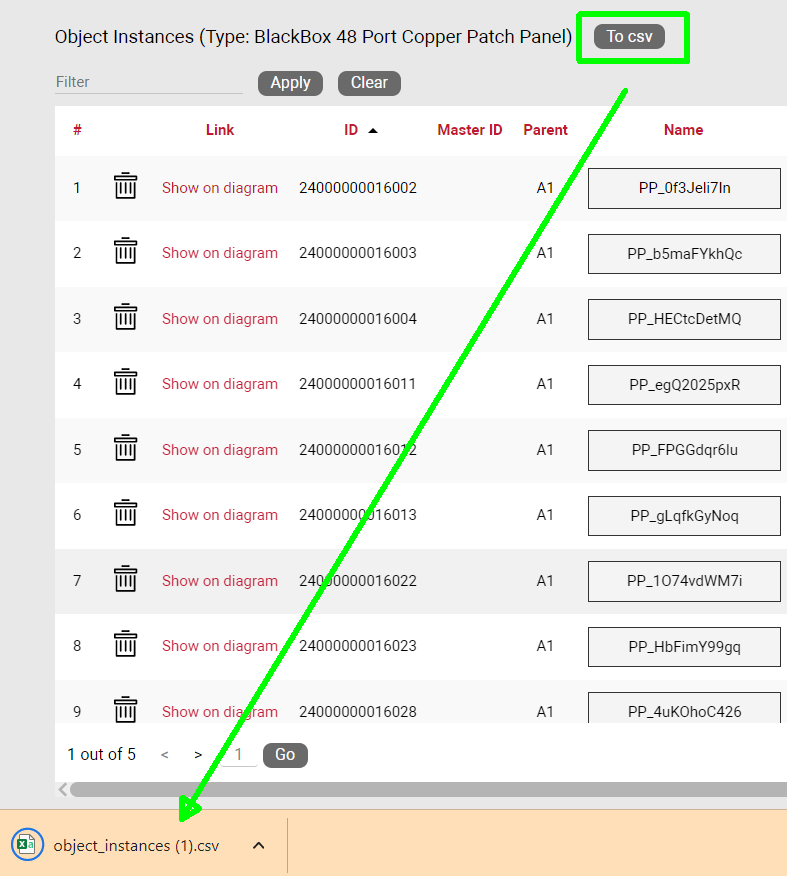Export table with To csv button

tap(629, 37)
